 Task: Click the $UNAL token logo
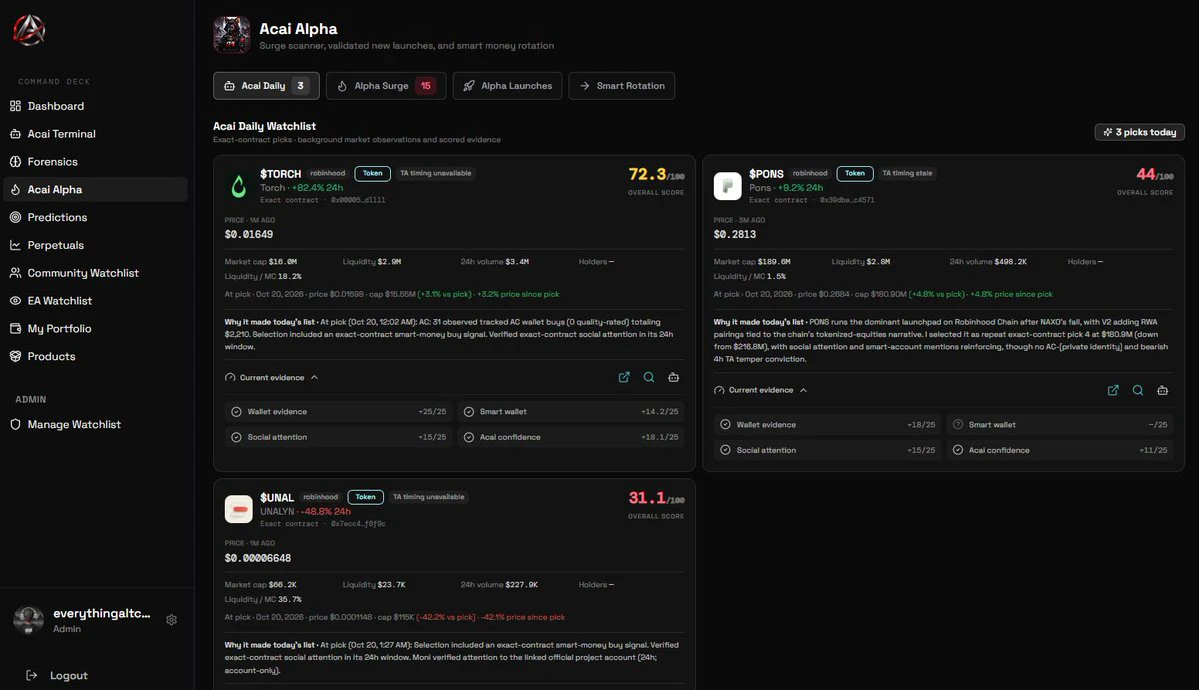tap(239, 509)
